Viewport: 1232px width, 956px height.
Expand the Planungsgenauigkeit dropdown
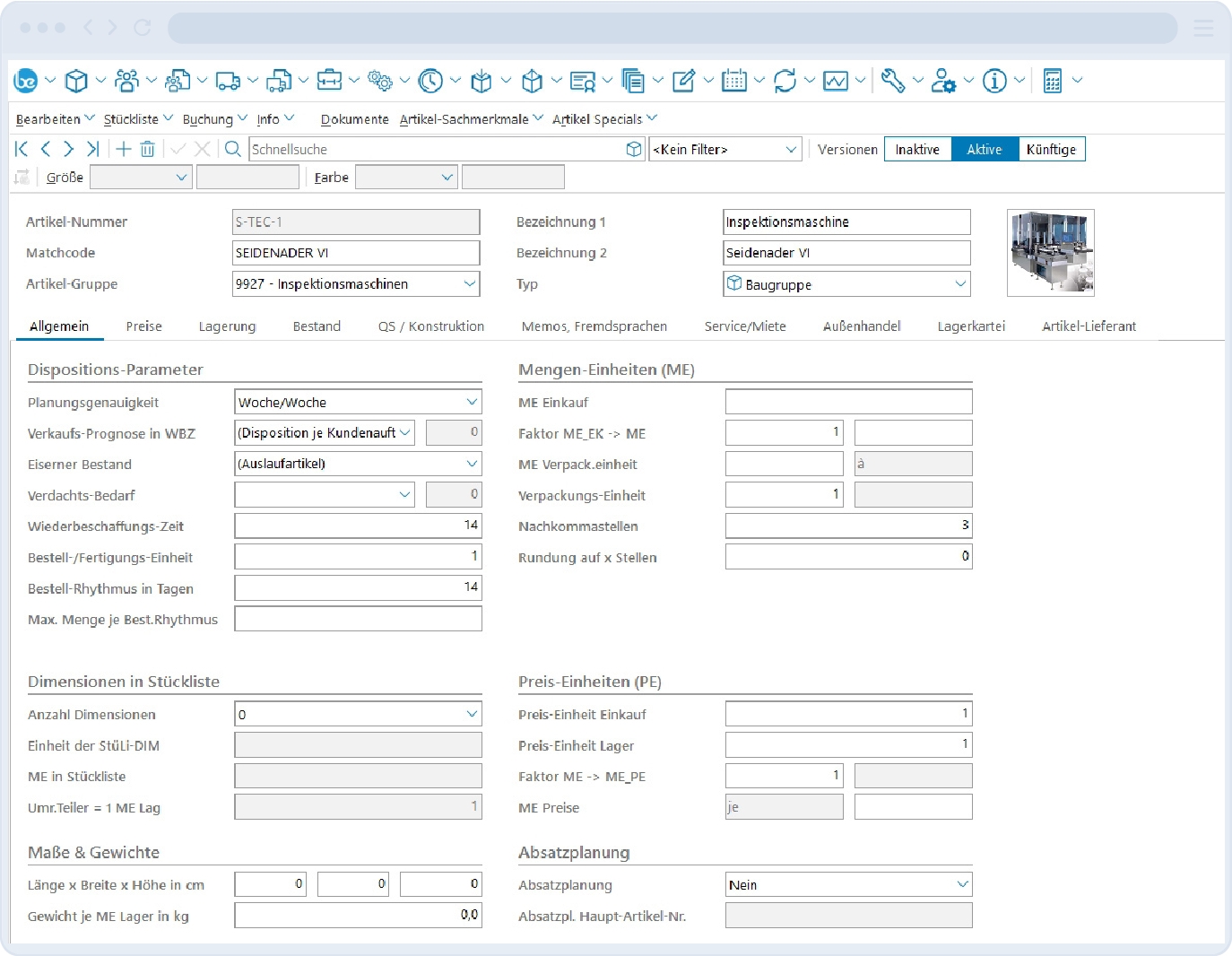[x=472, y=403]
